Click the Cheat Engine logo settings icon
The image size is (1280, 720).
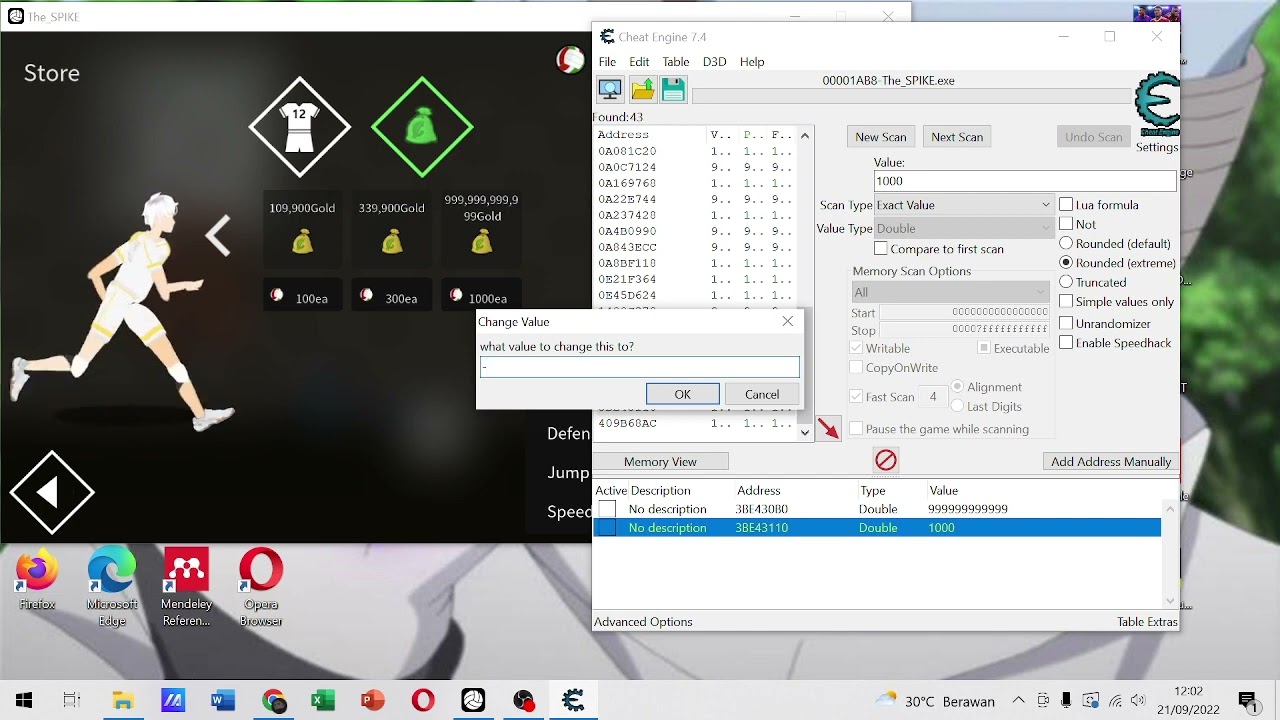1158,105
